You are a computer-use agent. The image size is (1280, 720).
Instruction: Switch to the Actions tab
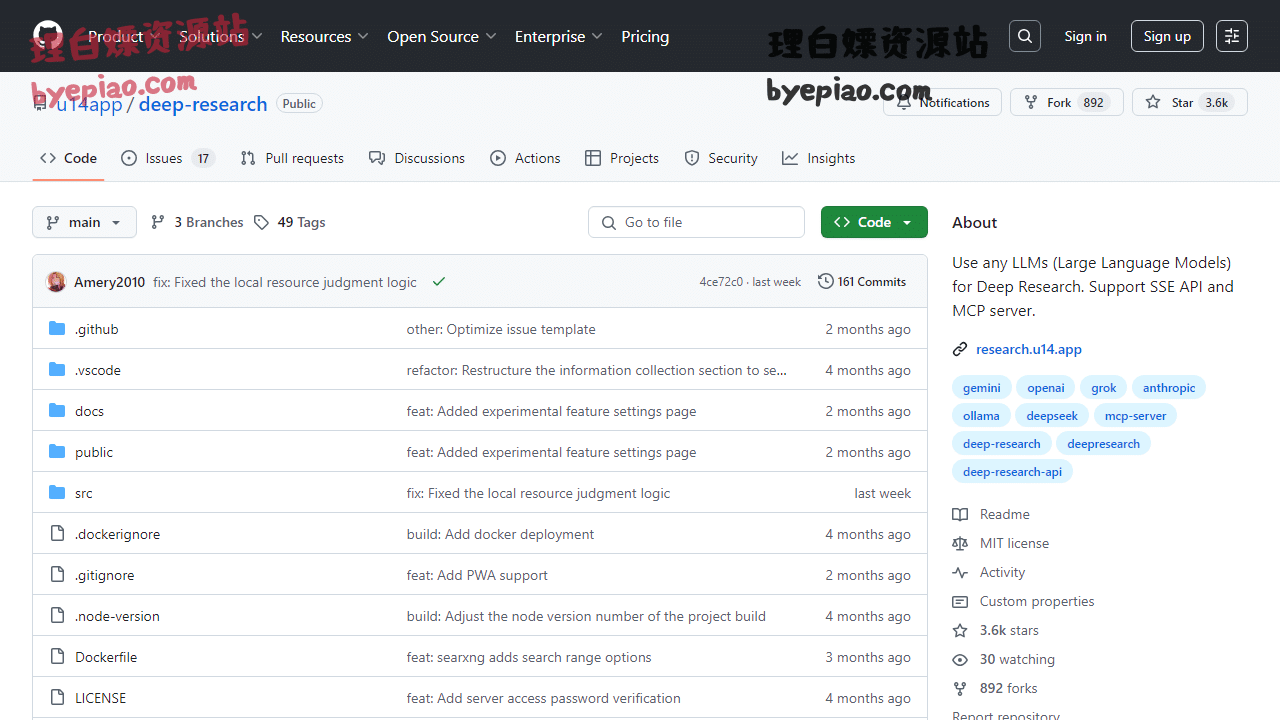(x=525, y=158)
